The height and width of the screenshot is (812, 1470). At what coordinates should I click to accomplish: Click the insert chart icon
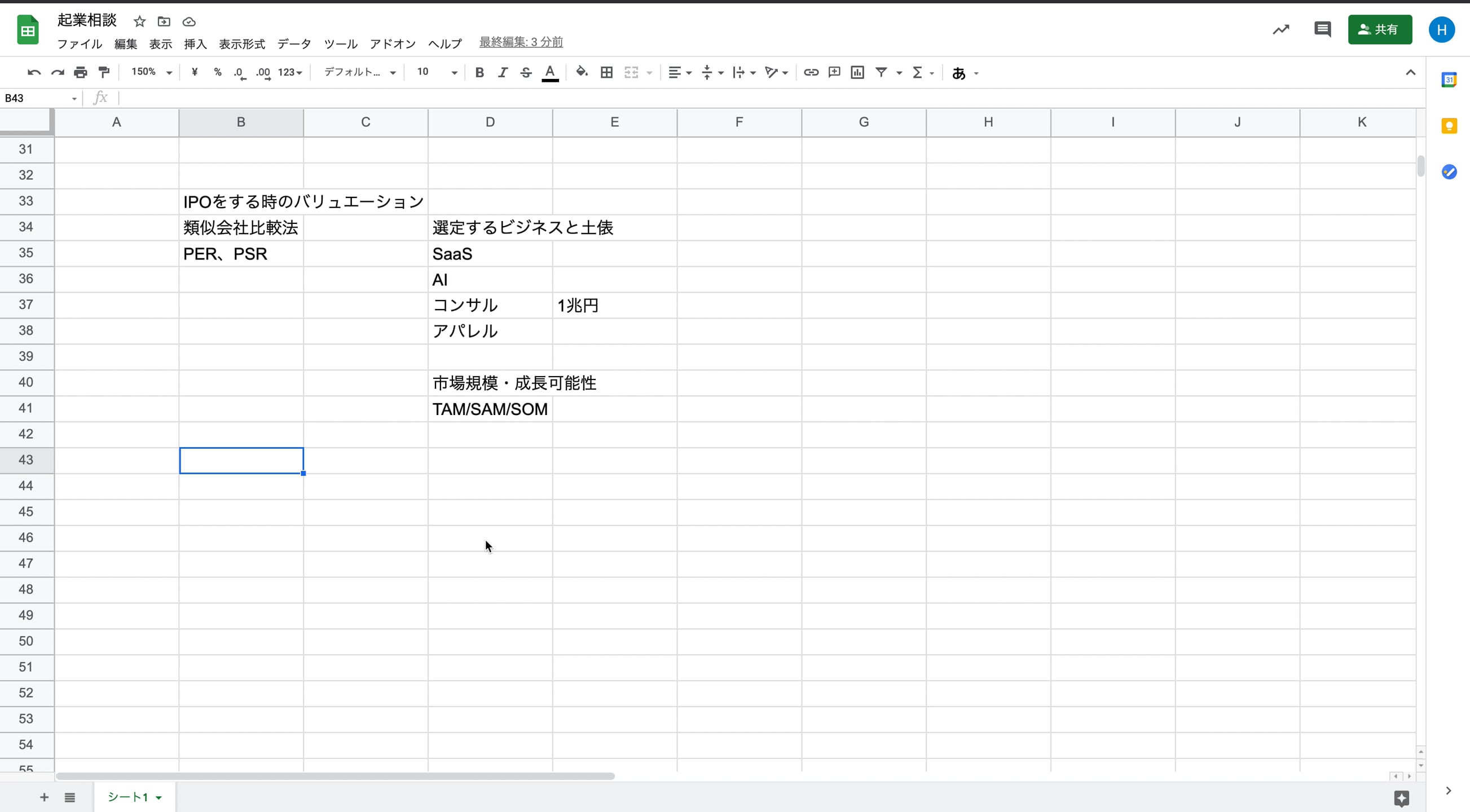point(857,73)
